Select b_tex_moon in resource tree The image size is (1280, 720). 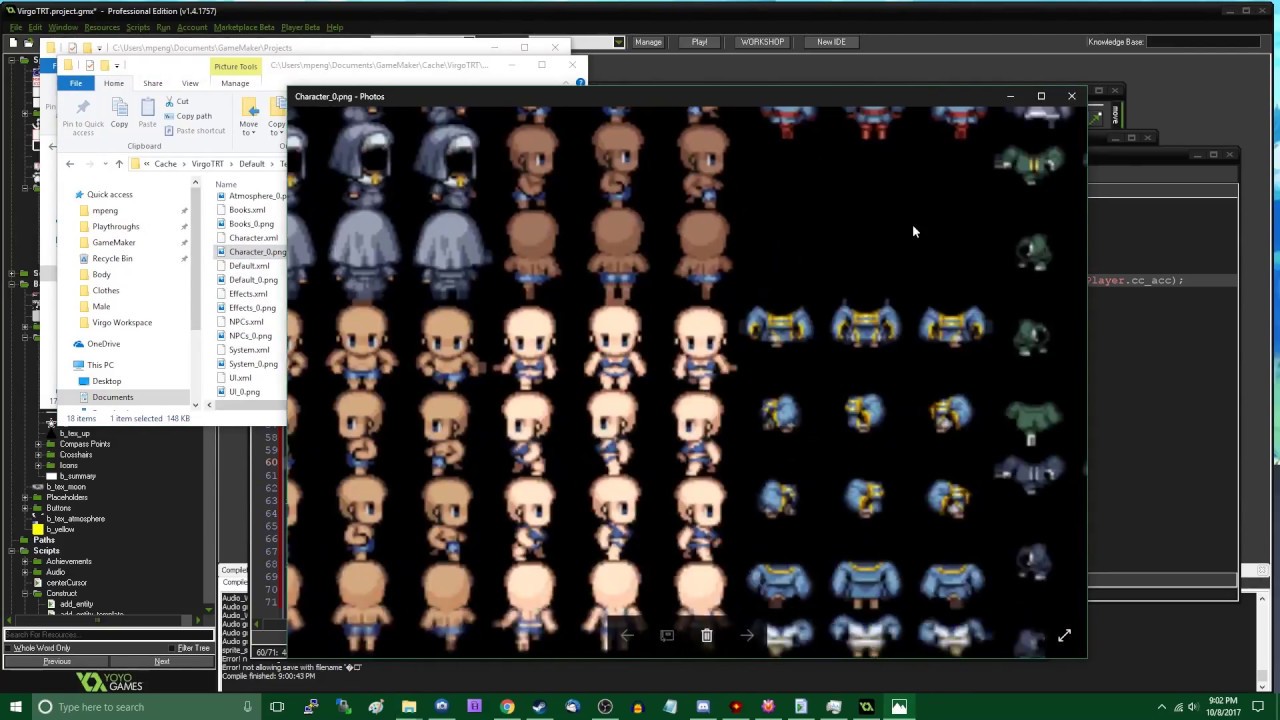point(59,487)
